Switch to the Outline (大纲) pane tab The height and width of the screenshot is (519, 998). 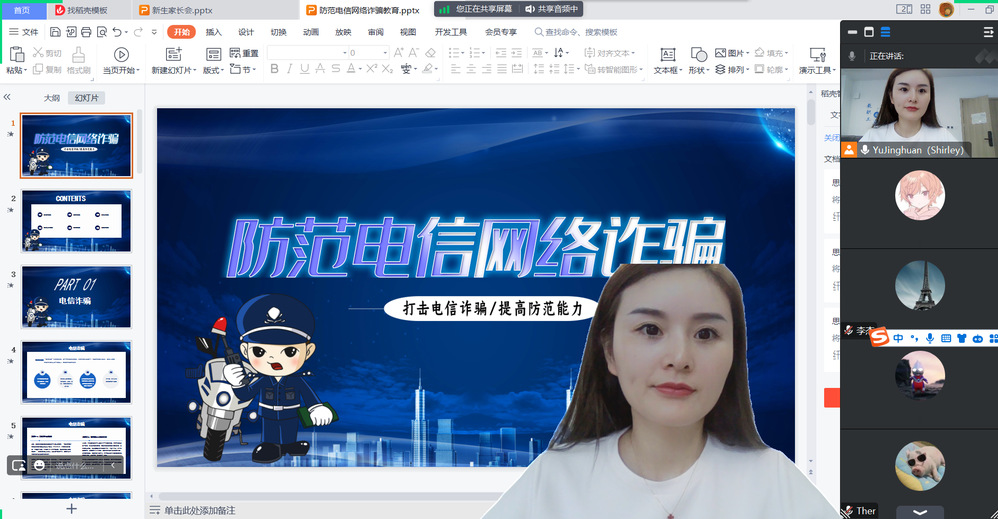coord(52,98)
